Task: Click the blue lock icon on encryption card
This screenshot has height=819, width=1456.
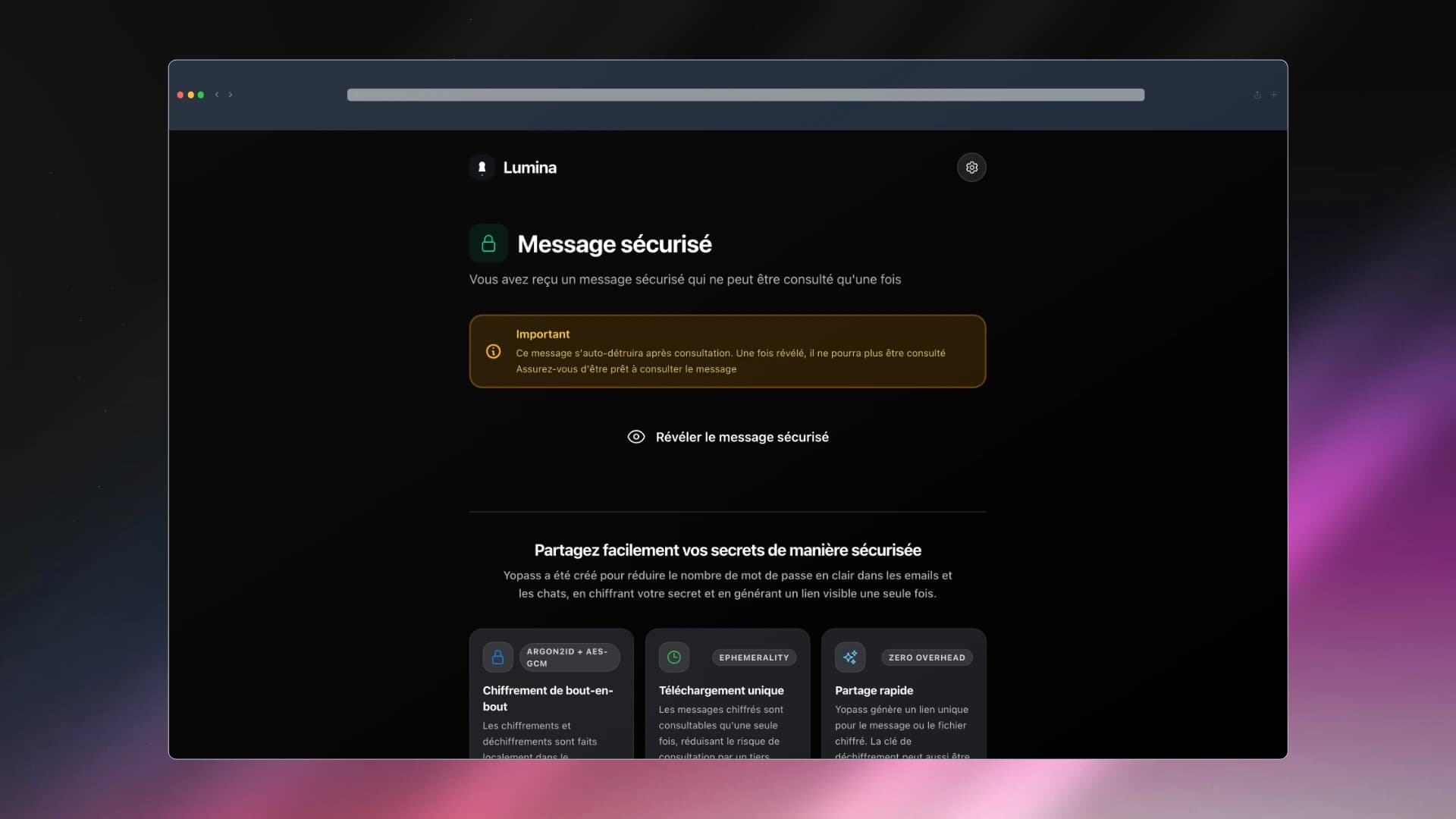Action: [x=497, y=657]
